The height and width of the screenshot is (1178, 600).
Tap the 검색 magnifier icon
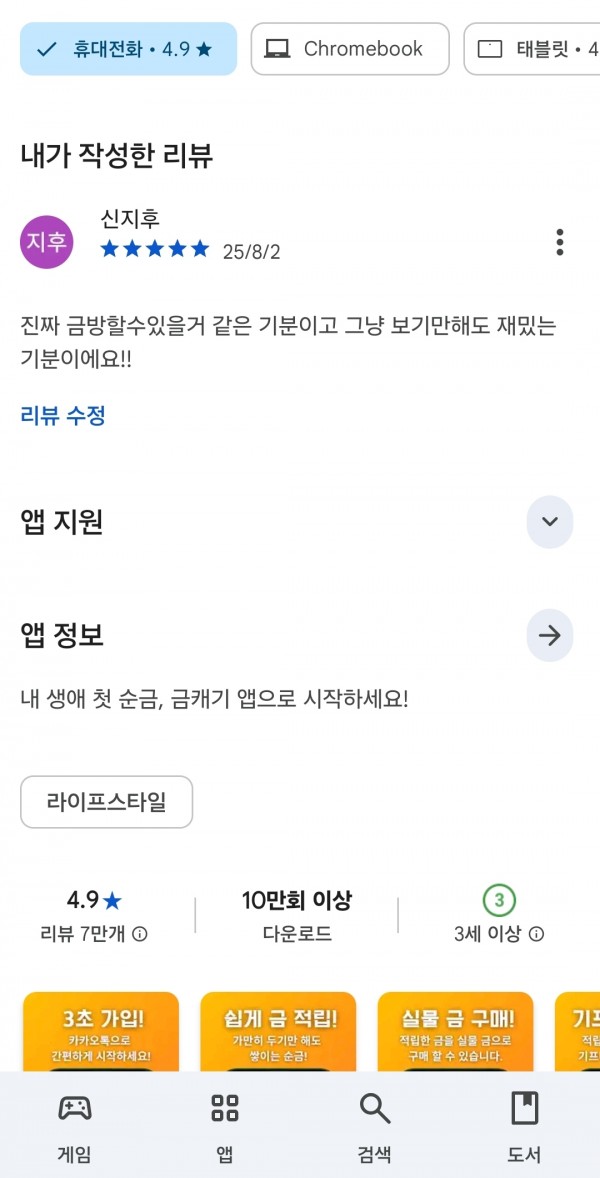[x=375, y=1108]
